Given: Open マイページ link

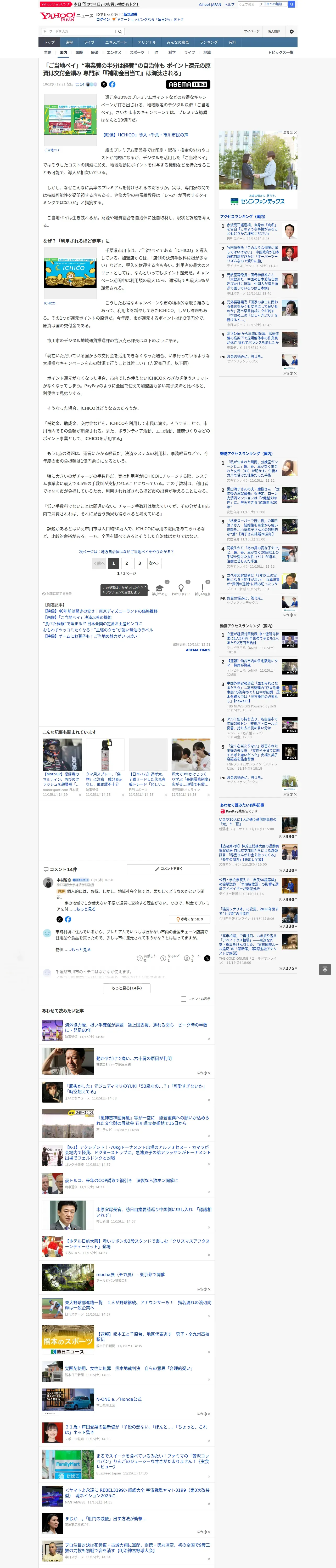Looking at the screenshot, I should point(252,32).
